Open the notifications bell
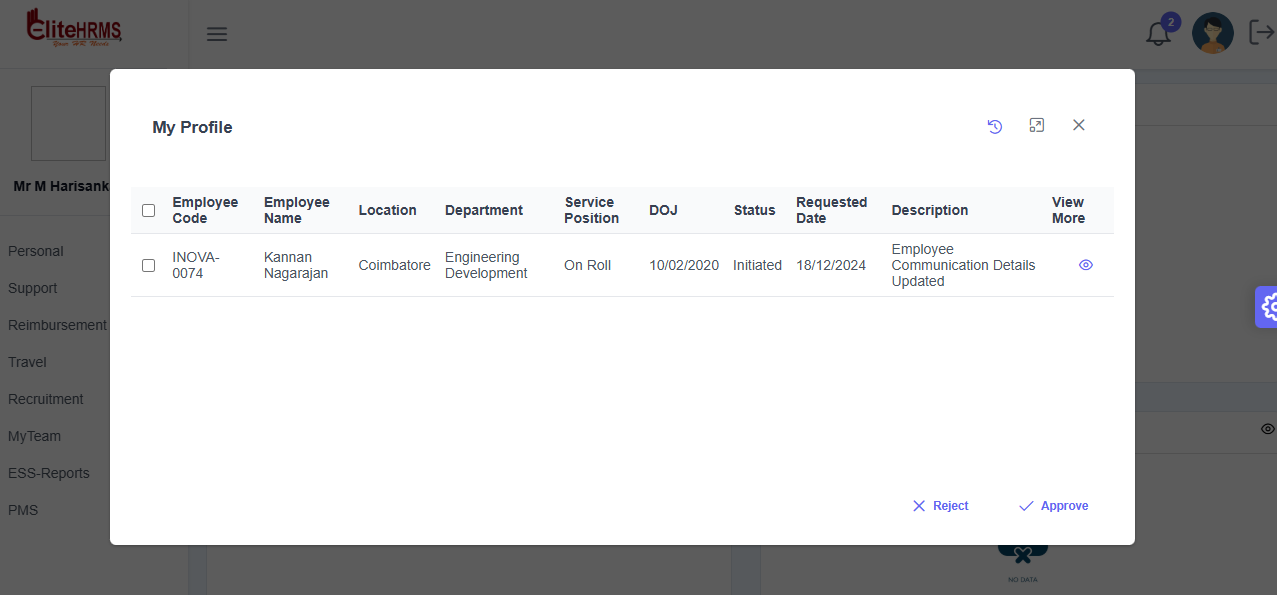 coord(1158,34)
